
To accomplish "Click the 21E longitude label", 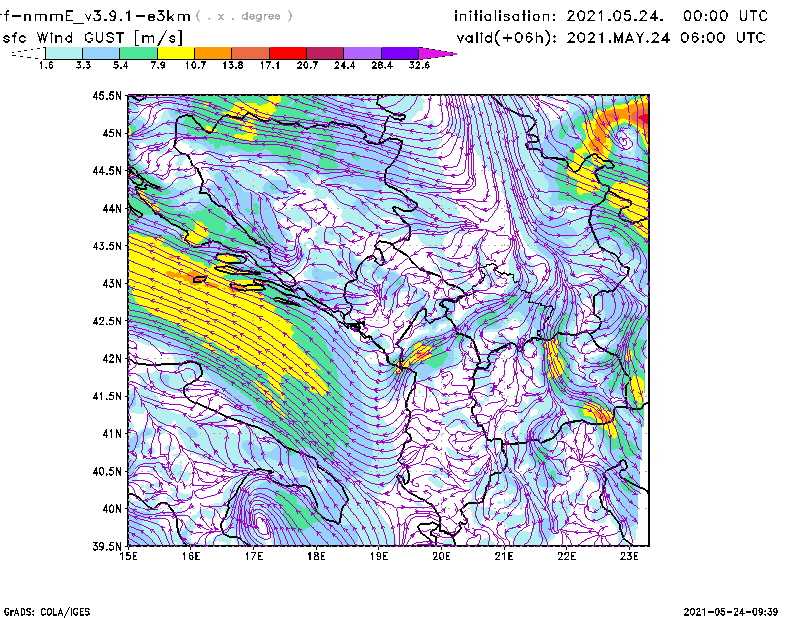I will pyautogui.click(x=504, y=556).
